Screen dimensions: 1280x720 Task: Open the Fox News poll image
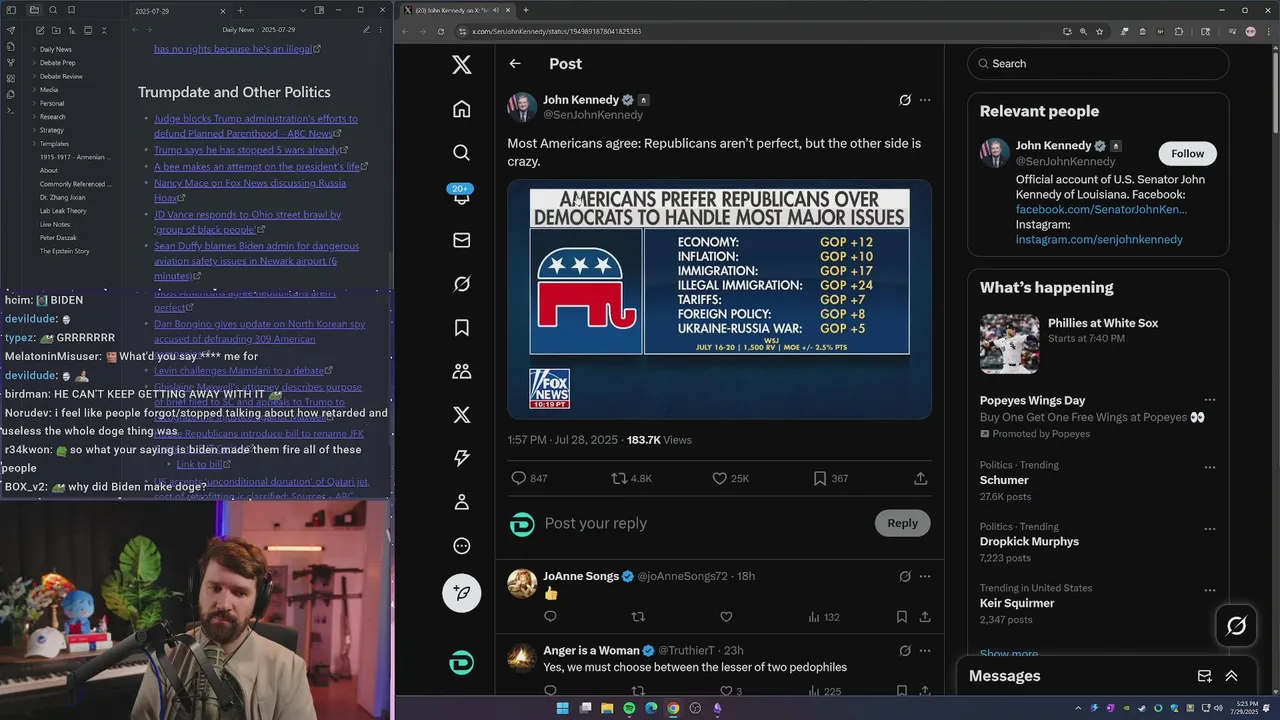[x=719, y=299]
